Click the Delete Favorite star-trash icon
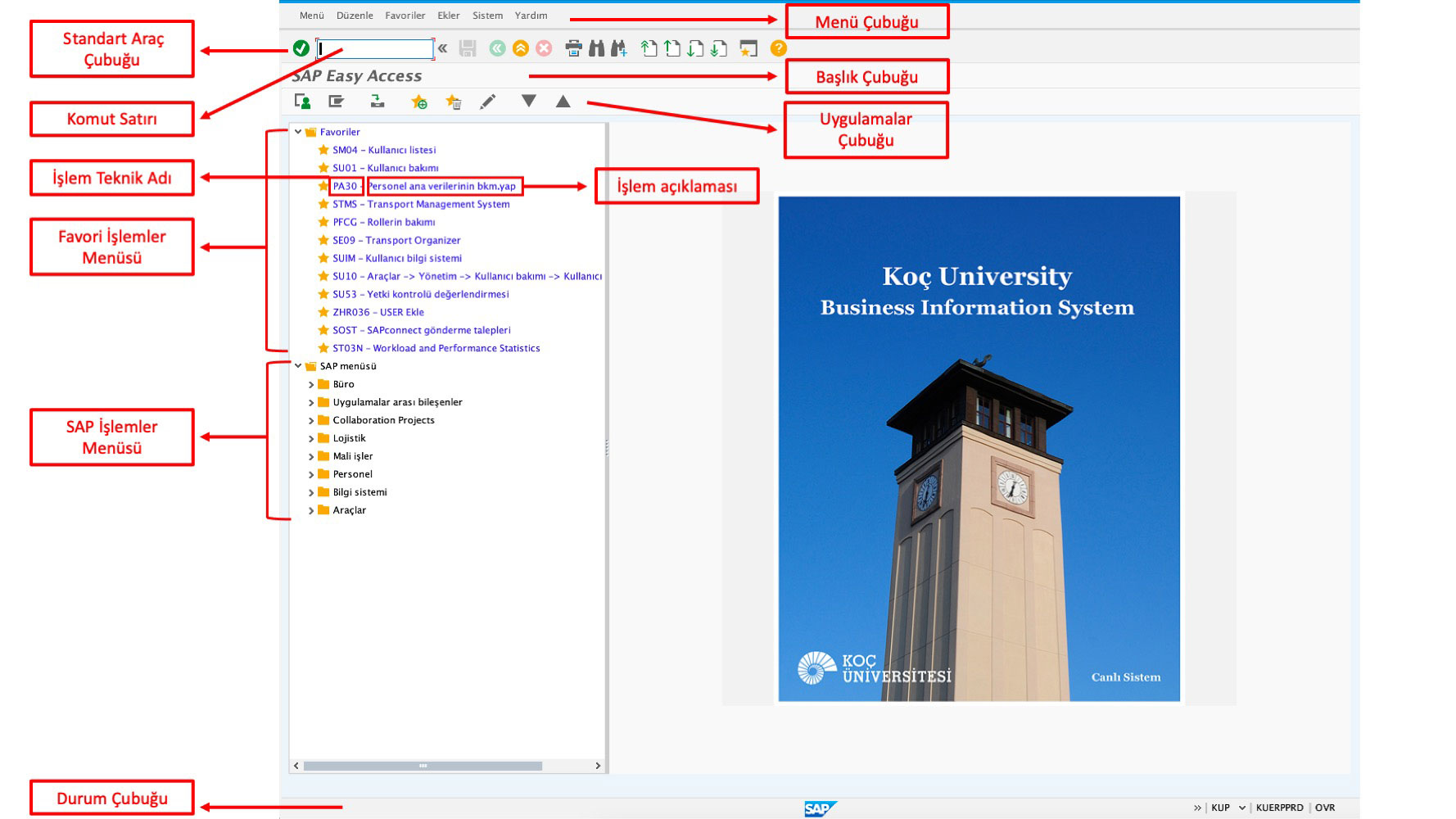Image resolution: width=1456 pixels, height=819 pixels. coord(453,102)
